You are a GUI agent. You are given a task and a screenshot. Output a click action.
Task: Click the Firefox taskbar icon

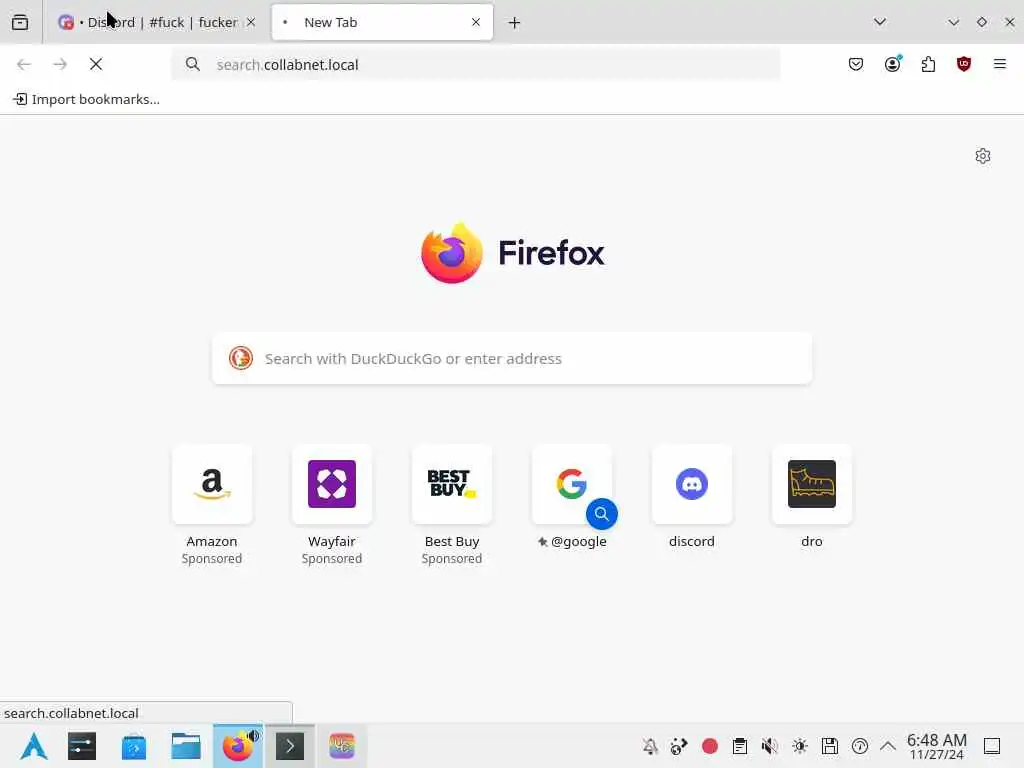(x=238, y=746)
